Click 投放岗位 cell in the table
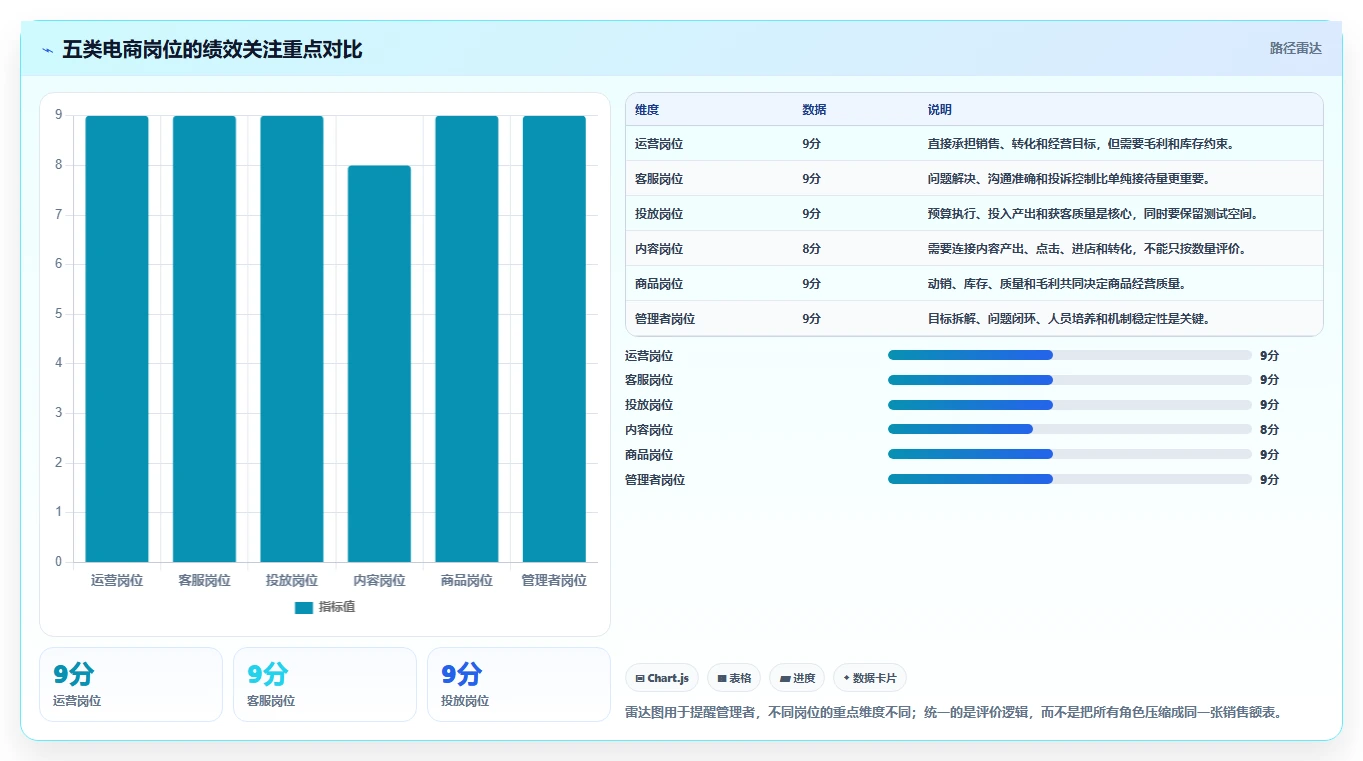The image size is (1363, 761). 659,214
